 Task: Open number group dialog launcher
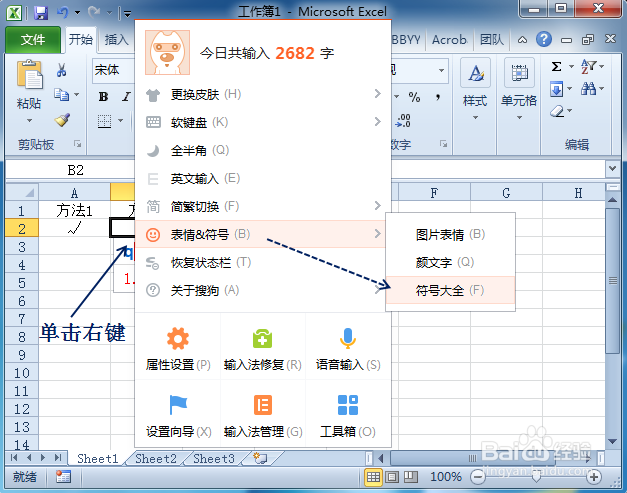tap(443, 144)
